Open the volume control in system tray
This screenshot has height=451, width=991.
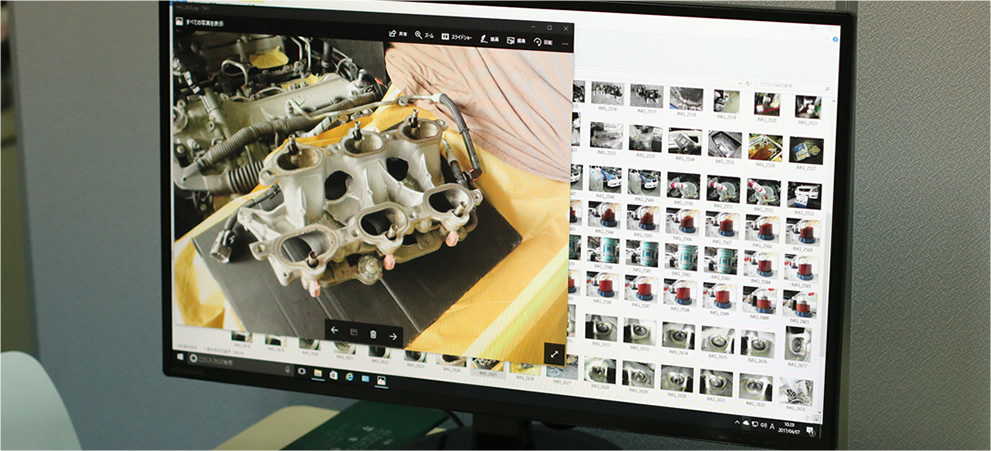tap(764, 424)
